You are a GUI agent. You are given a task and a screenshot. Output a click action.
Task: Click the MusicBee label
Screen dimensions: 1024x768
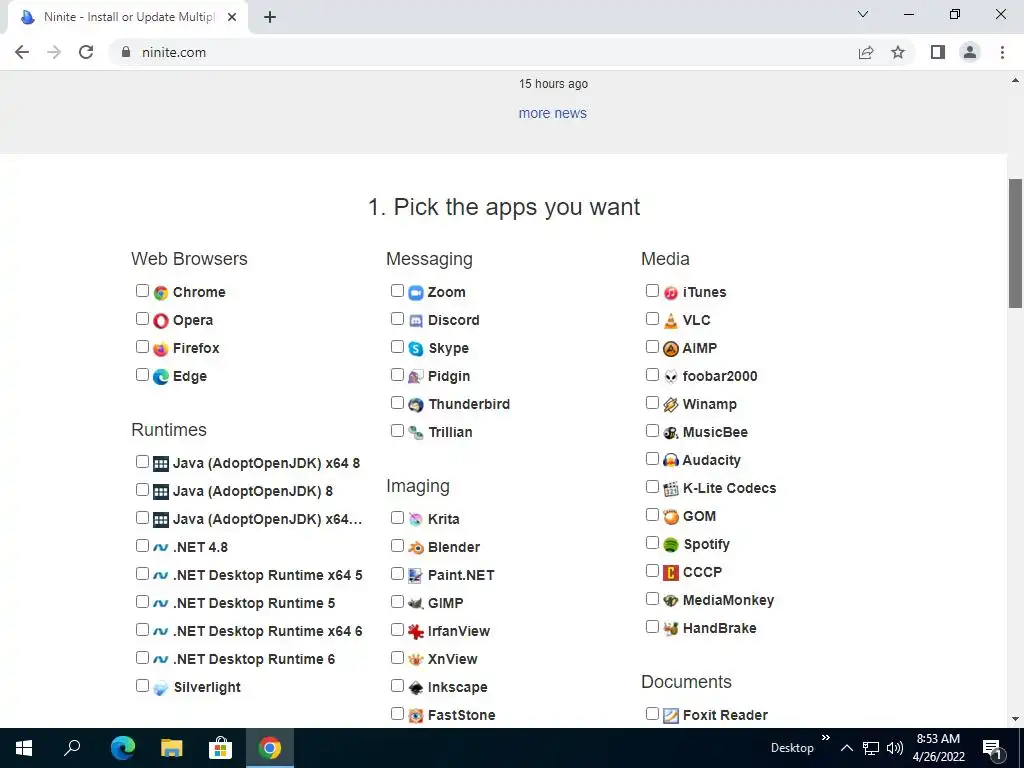tap(715, 433)
